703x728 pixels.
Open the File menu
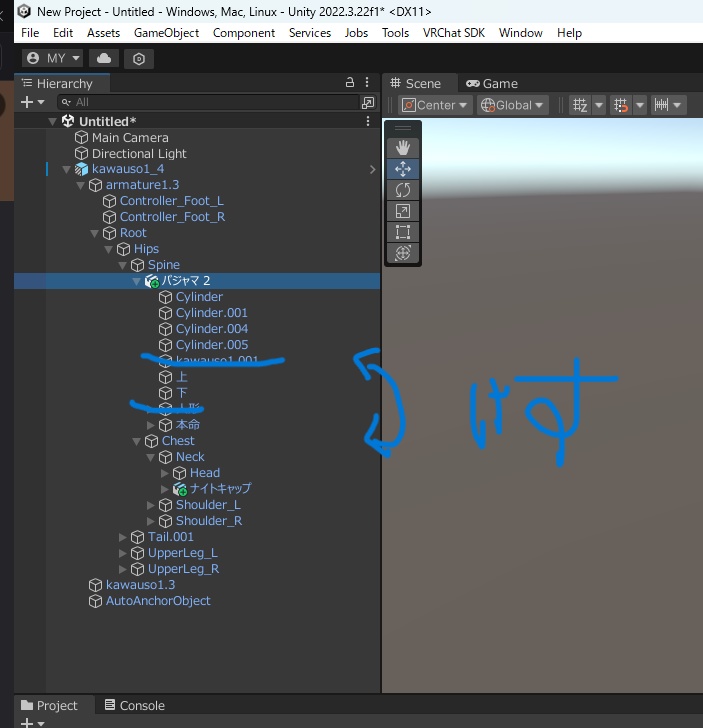pos(30,33)
